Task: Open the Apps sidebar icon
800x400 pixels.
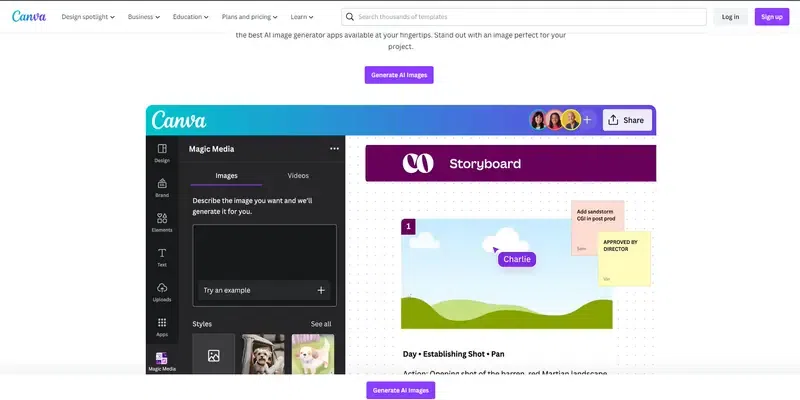Action: point(162,327)
